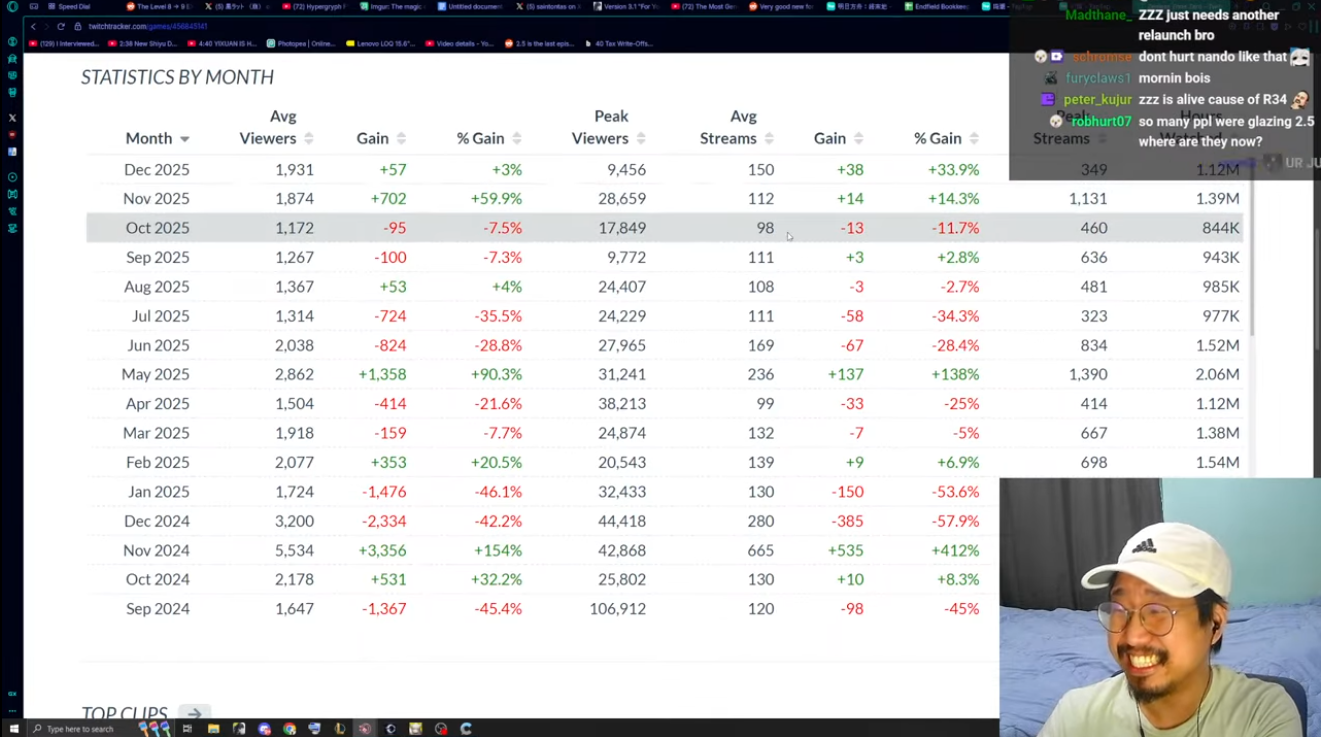The image size is (1321, 737).
Task: Open the 'I Interviewed...' bookmark
Action: (64, 44)
